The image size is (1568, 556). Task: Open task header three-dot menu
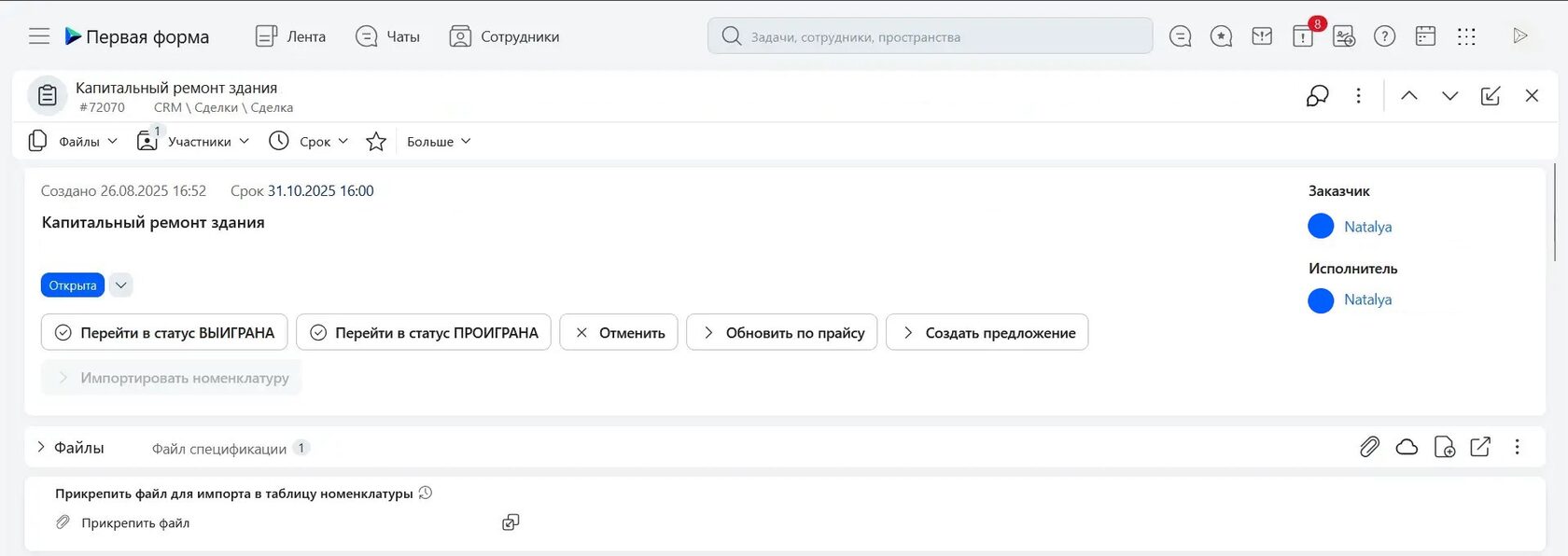tap(1358, 95)
